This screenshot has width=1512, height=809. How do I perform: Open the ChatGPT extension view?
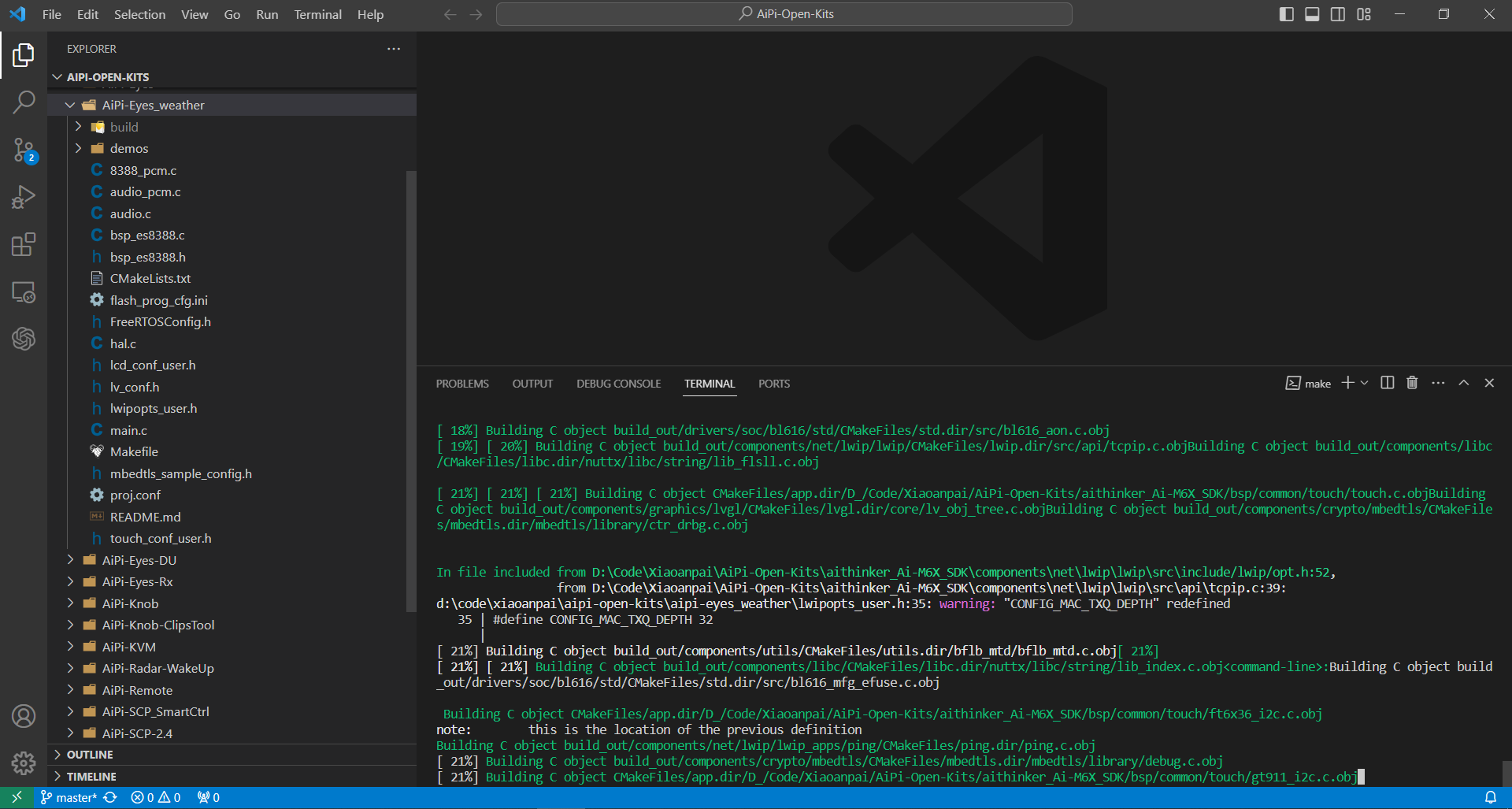(x=24, y=339)
